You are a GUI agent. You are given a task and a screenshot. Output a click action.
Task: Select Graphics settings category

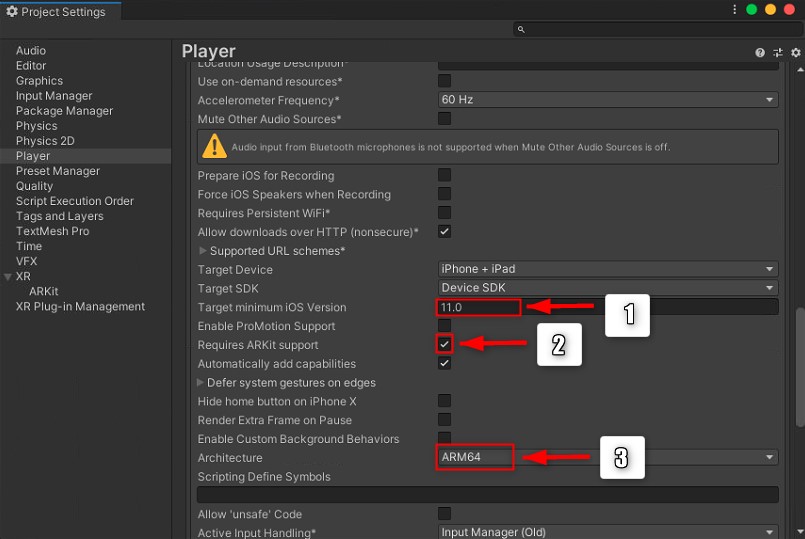click(x=40, y=81)
